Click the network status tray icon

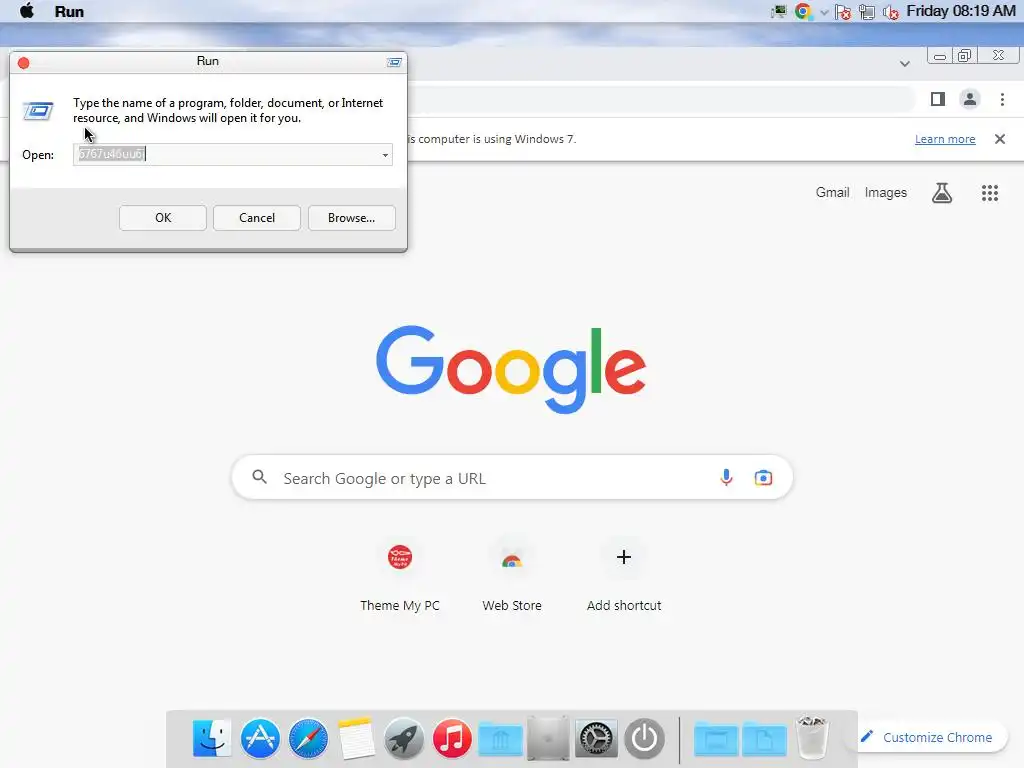pyautogui.click(x=867, y=12)
